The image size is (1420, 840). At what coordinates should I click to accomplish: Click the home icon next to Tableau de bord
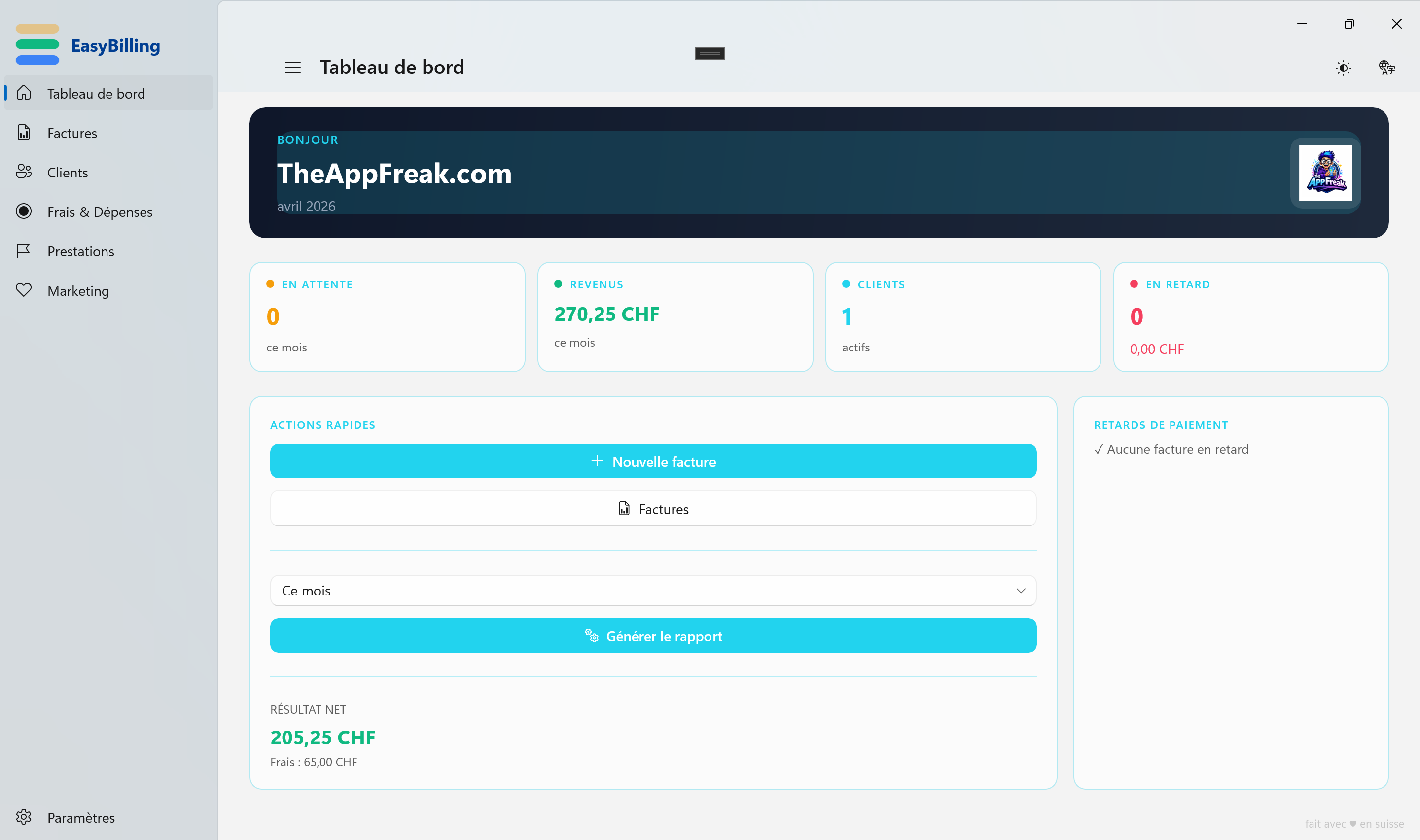coord(24,93)
